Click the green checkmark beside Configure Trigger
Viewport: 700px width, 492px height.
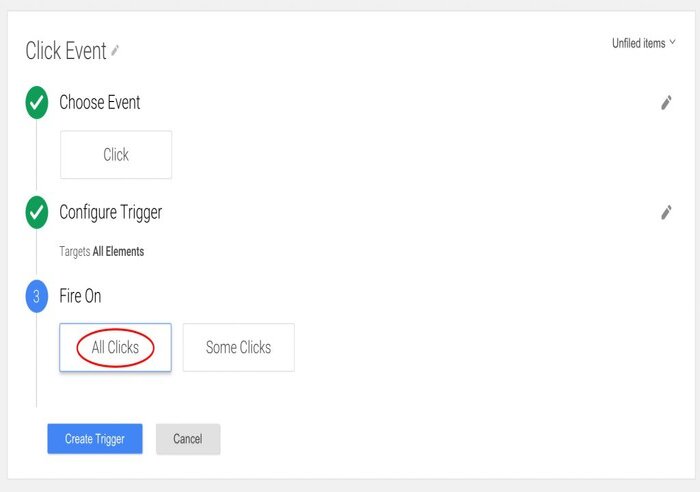(x=37, y=213)
